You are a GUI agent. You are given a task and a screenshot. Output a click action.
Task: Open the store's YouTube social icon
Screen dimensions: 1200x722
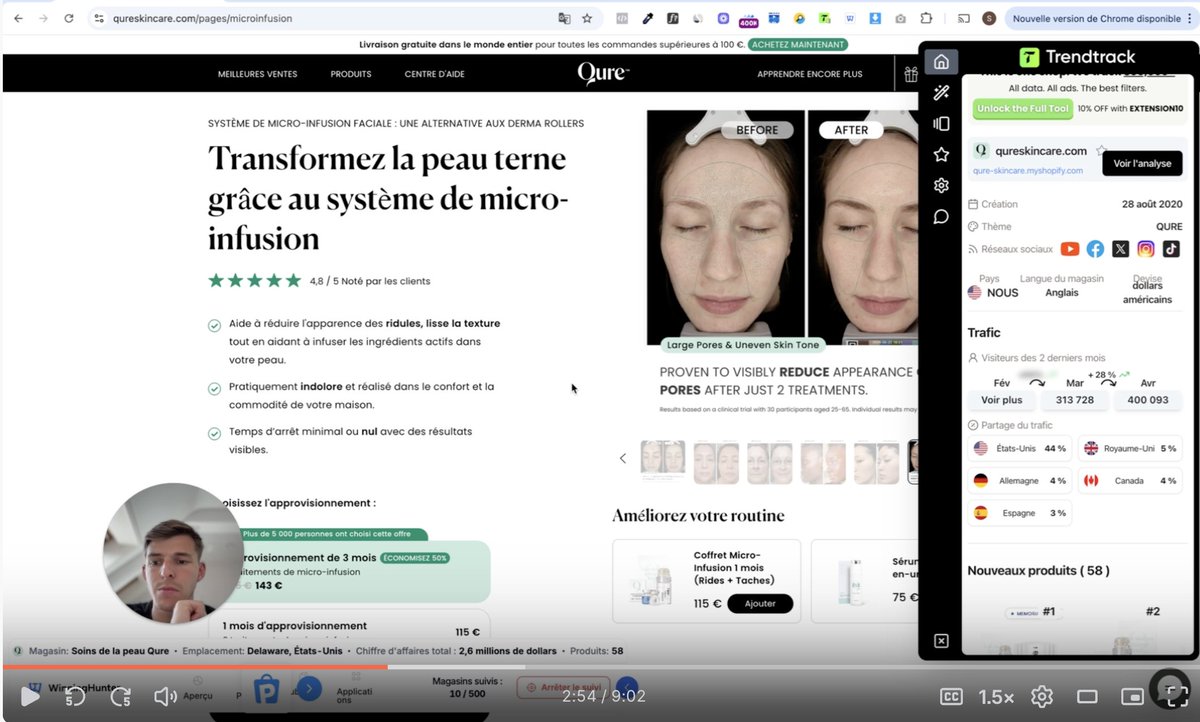coord(1070,249)
